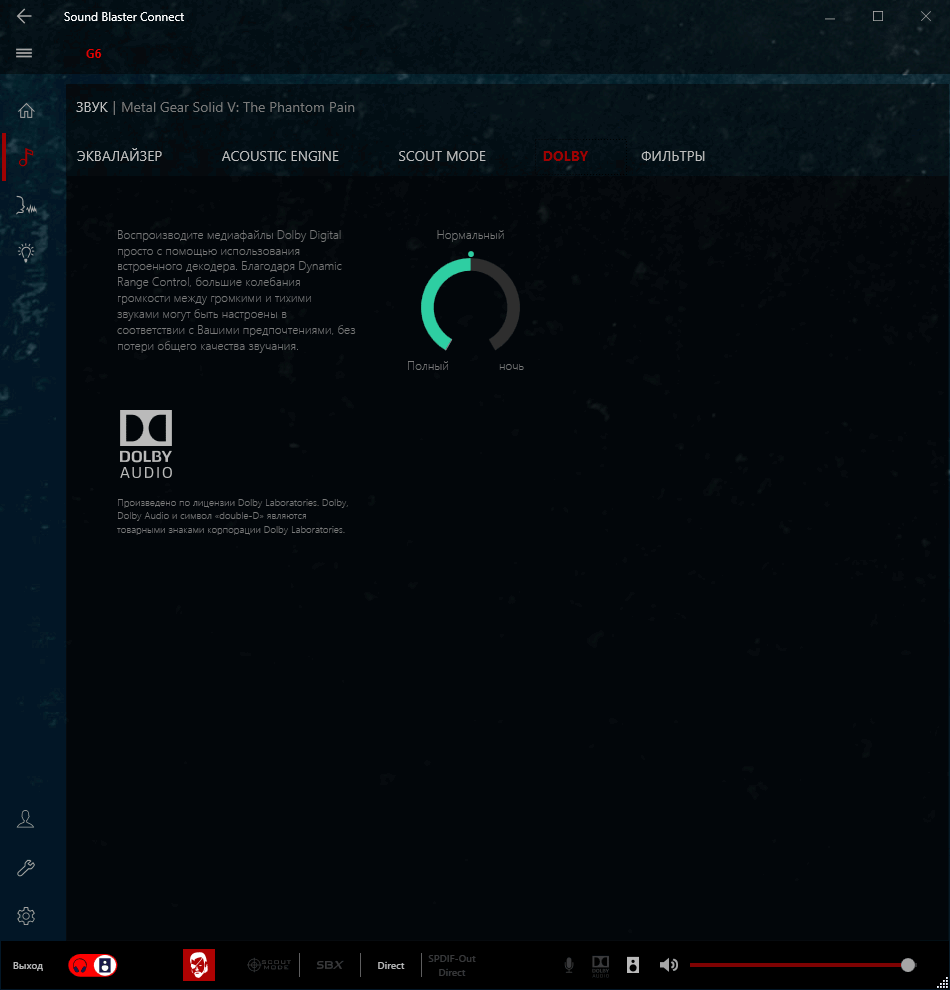Open the gear settings icon
This screenshot has width=950, height=990.
tap(26, 915)
